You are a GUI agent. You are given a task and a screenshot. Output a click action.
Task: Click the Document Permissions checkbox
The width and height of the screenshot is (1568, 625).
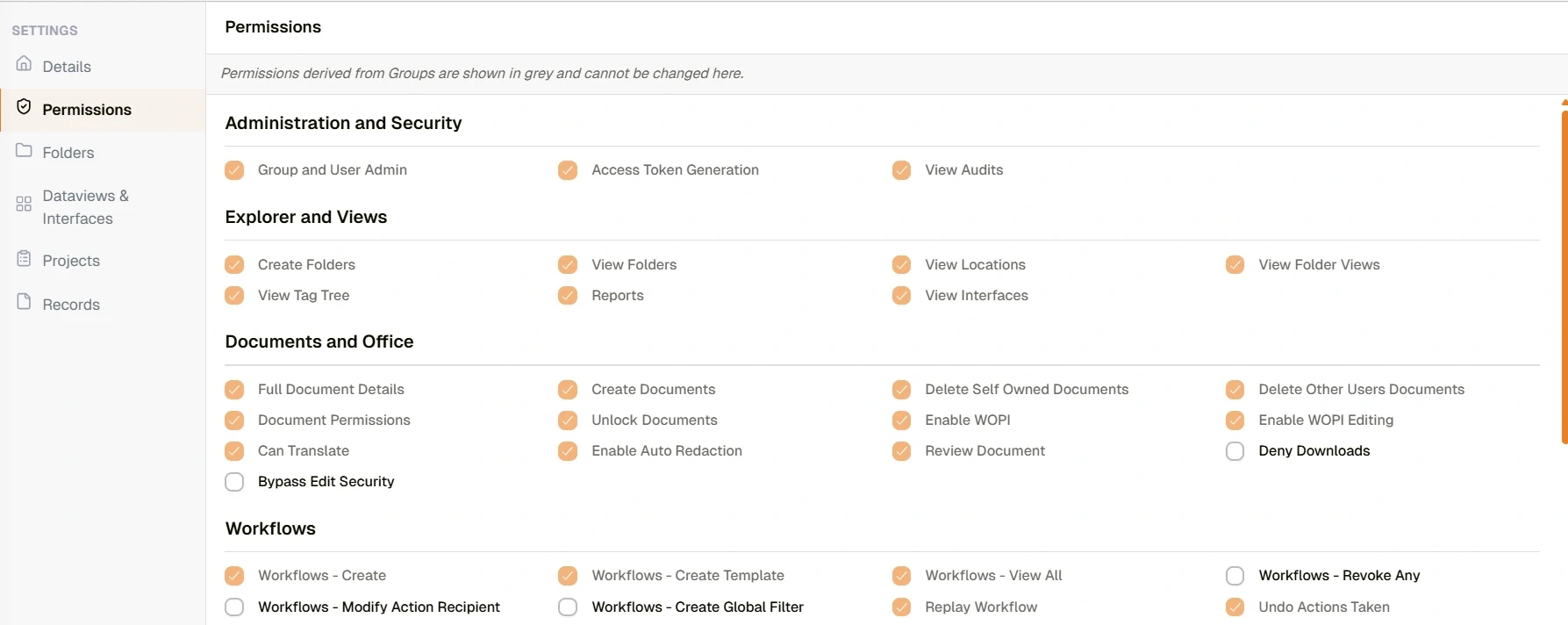pos(234,420)
